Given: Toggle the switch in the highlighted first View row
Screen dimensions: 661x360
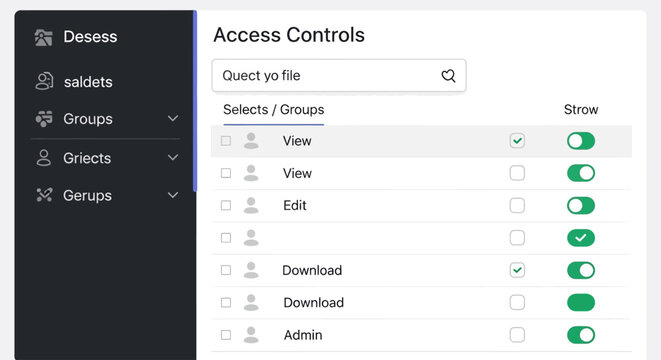Looking at the screenshot, I should (581, 141).
